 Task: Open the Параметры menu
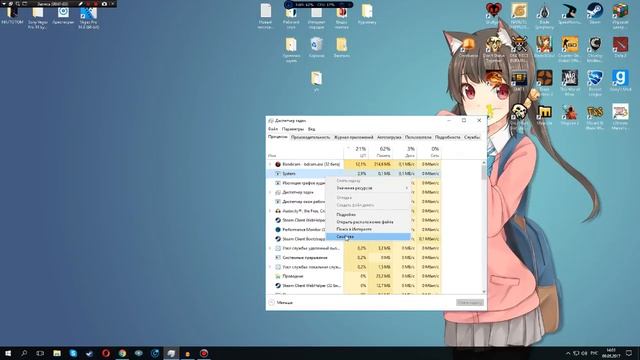[293, 129]
